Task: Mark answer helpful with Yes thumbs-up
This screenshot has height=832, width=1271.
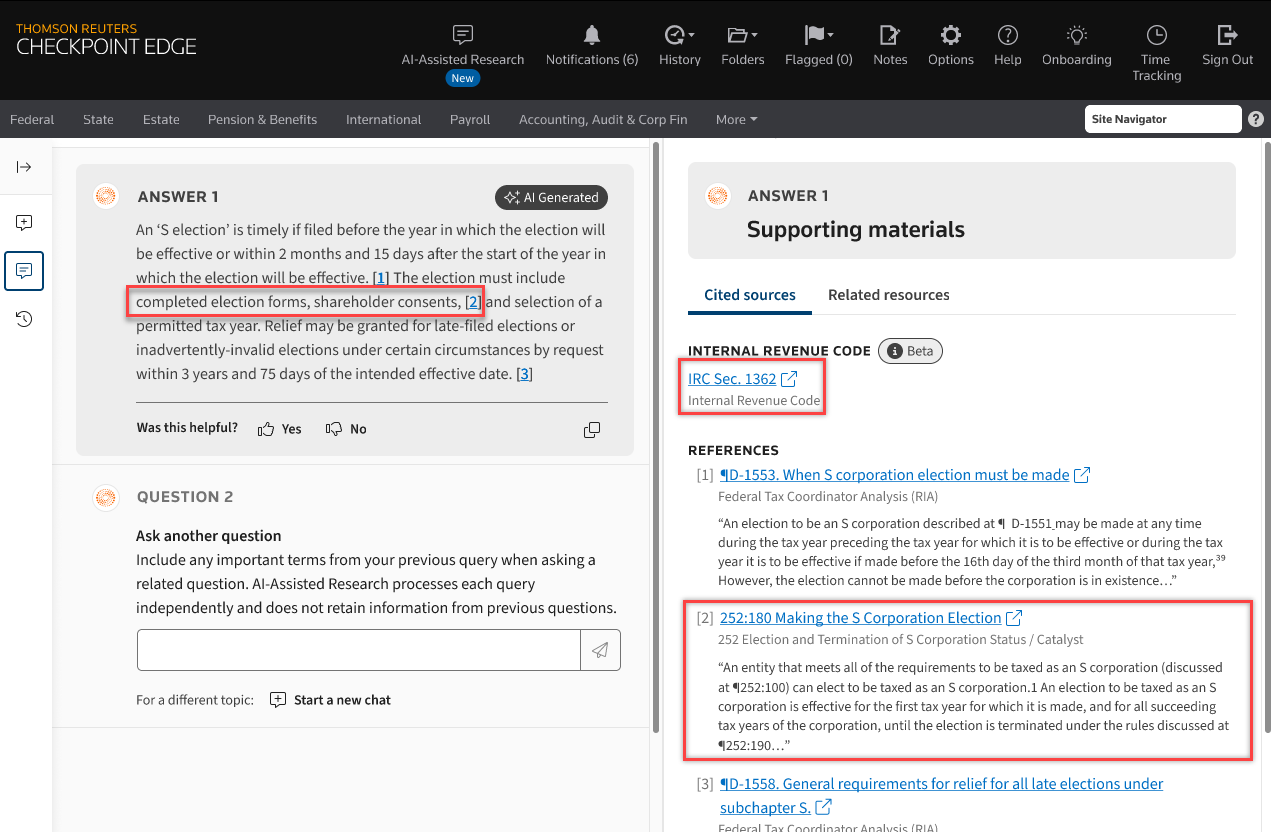Action: pyautogui.click(x=279, y=429)
